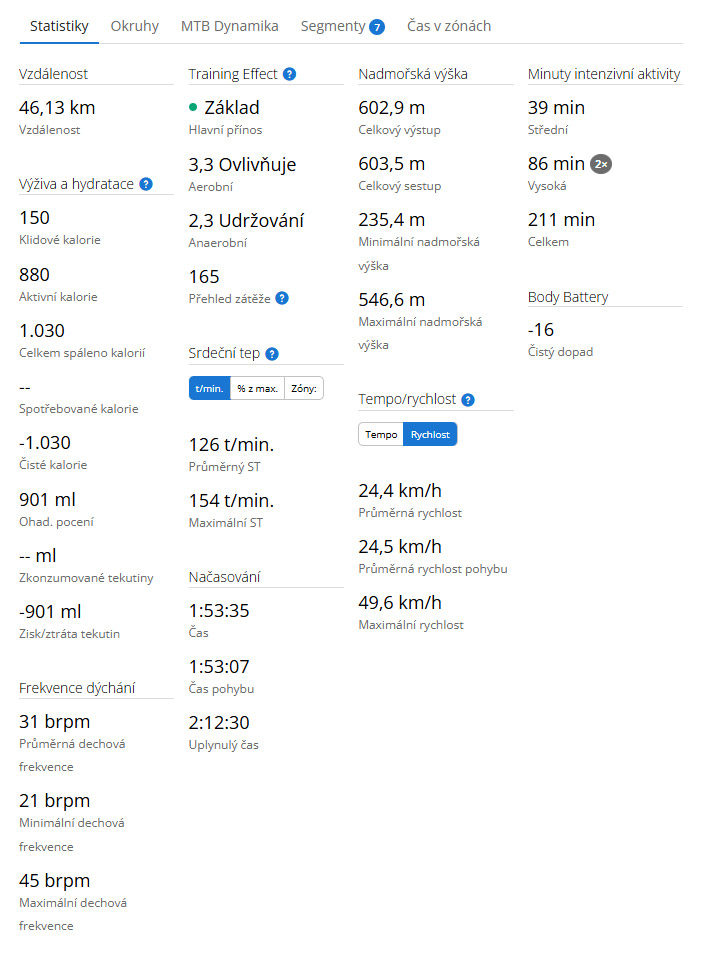Image resolution: width=710 pixels, height=955 pixels.
Task: Open the Srdeční tep help icon
Action: pyautogui.click(x=272, y=354)
